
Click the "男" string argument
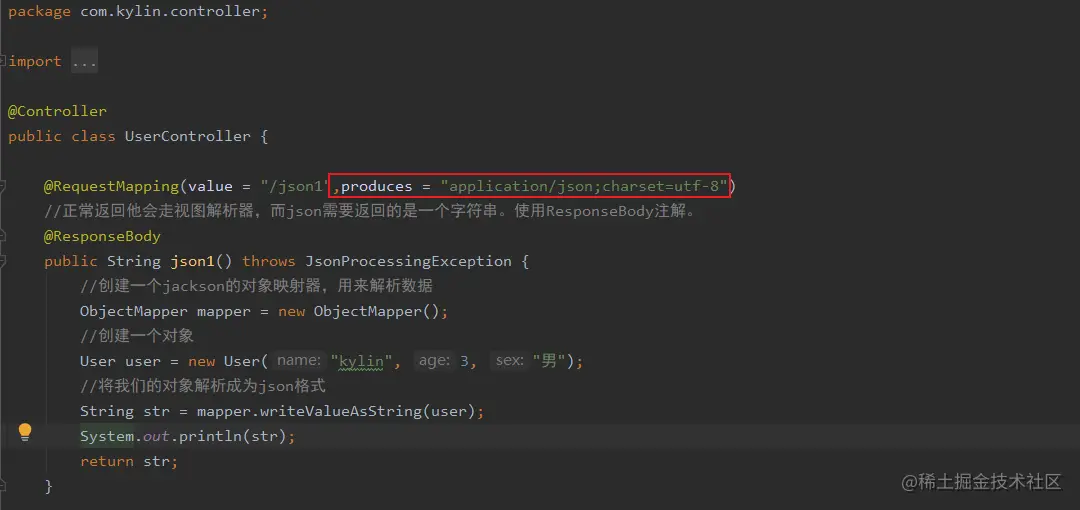click(x=549, y=361)
